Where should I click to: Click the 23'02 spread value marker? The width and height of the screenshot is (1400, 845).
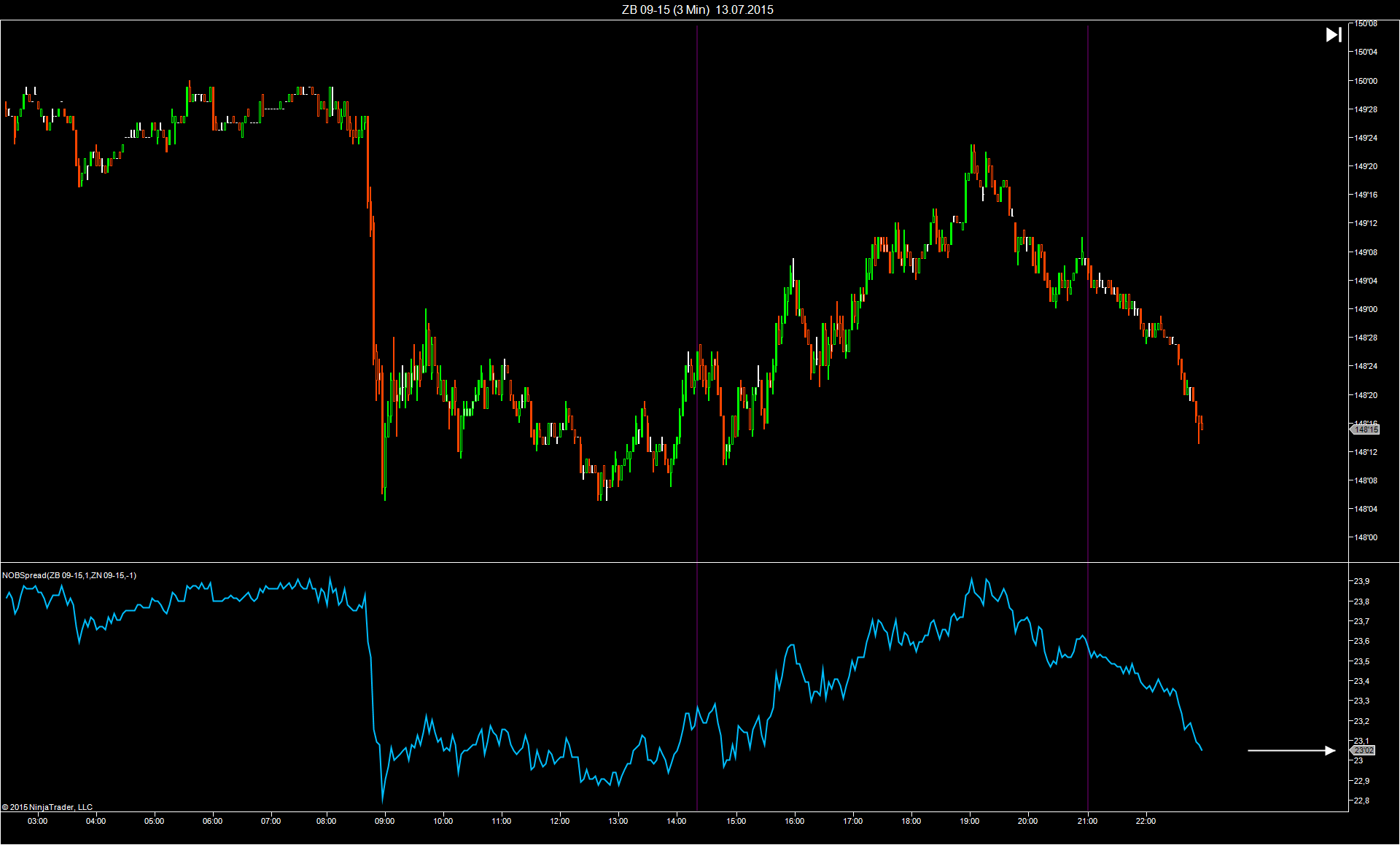pyautogui.click(x=1364, y=750)
